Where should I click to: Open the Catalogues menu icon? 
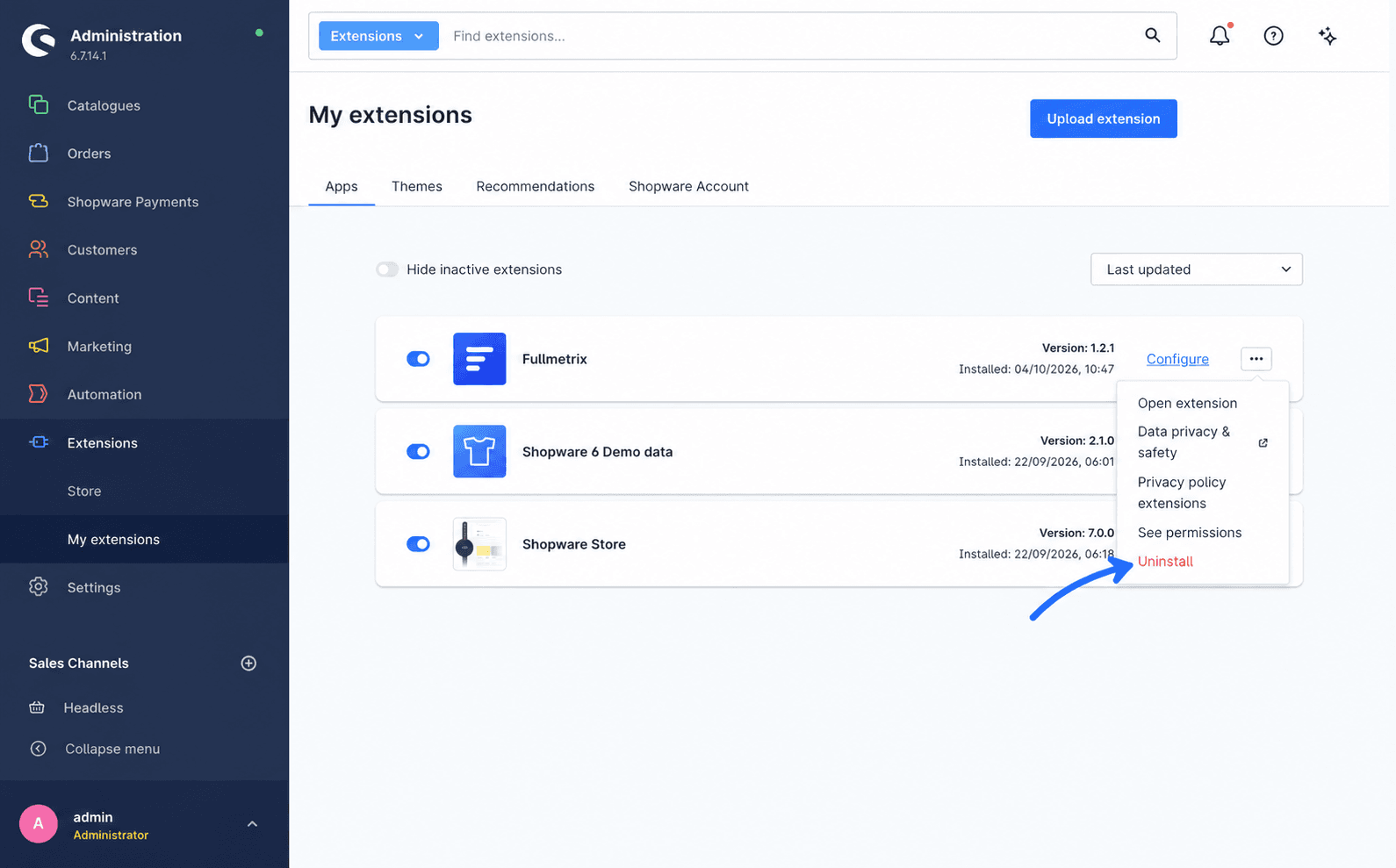[38, 104]
